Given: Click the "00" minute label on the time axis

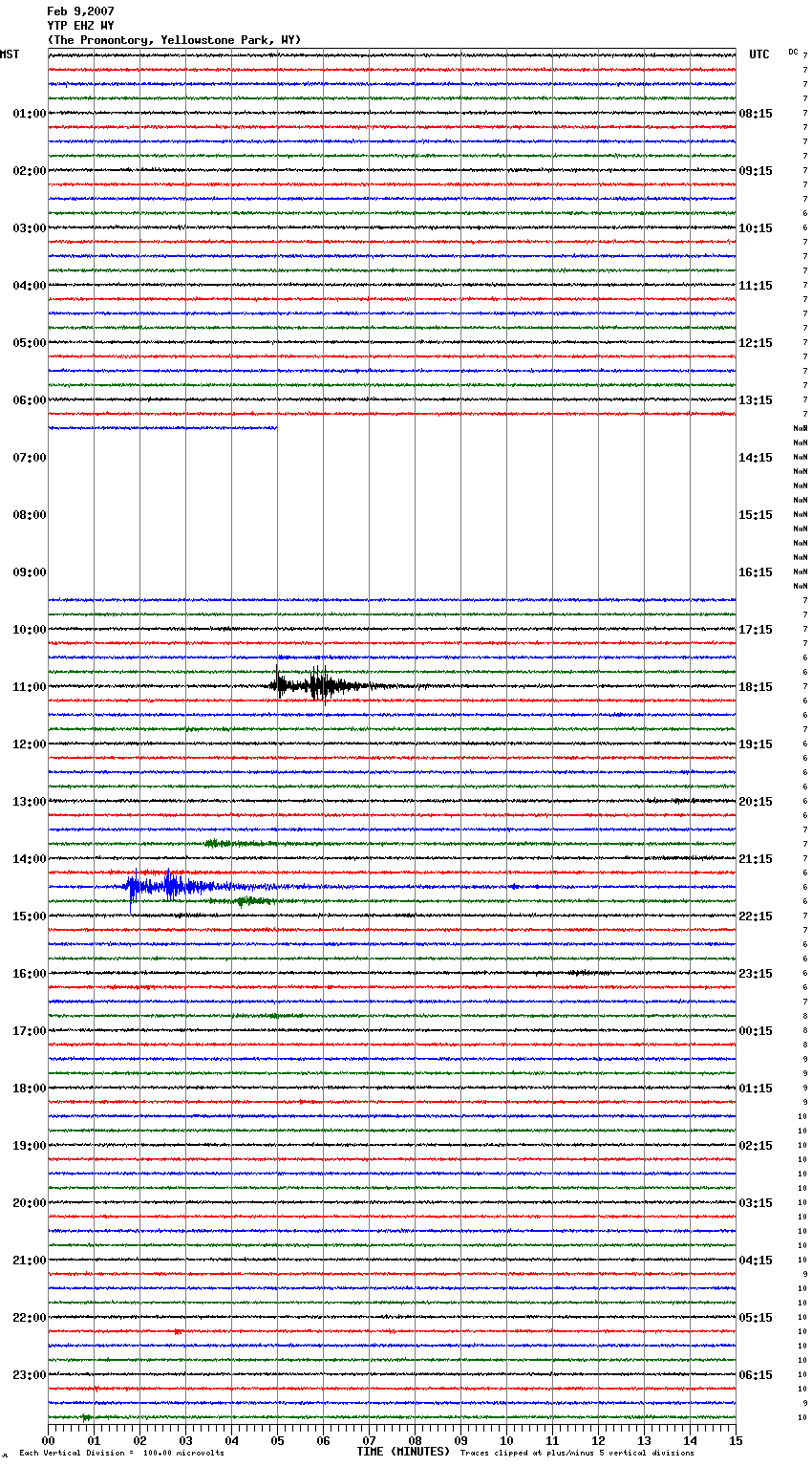Looking at the screenshot, I should 48,1440.
